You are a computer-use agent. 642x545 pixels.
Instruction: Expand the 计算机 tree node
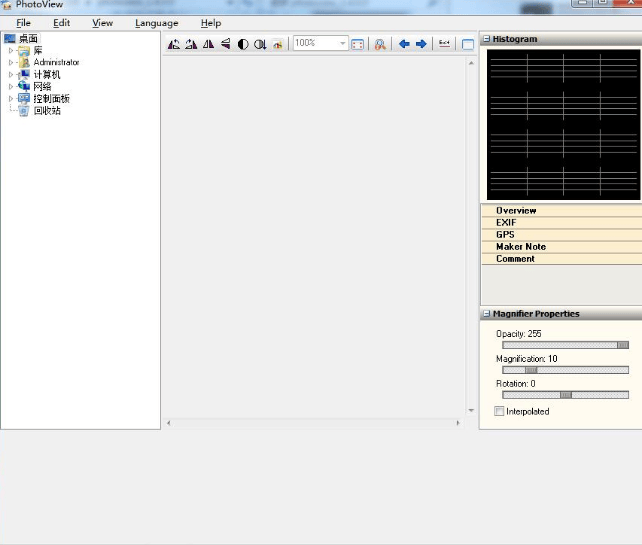point(11,74)
